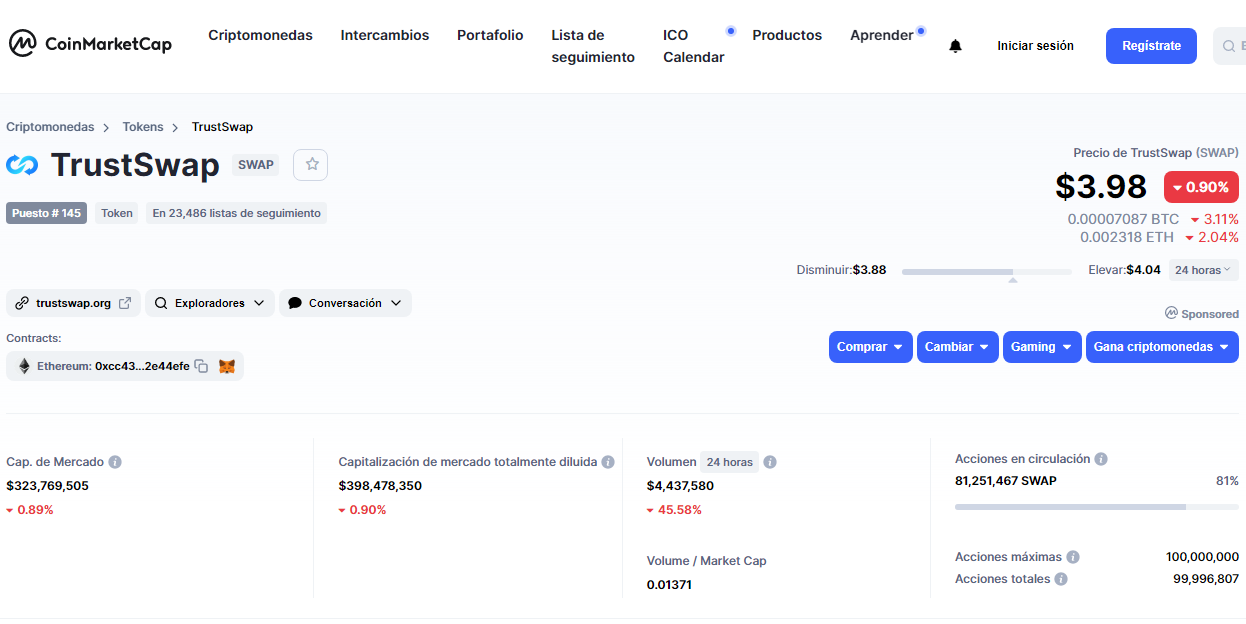Click info icon next to Cap. de Mercado
1246x624 pixels.
point(115,462)
